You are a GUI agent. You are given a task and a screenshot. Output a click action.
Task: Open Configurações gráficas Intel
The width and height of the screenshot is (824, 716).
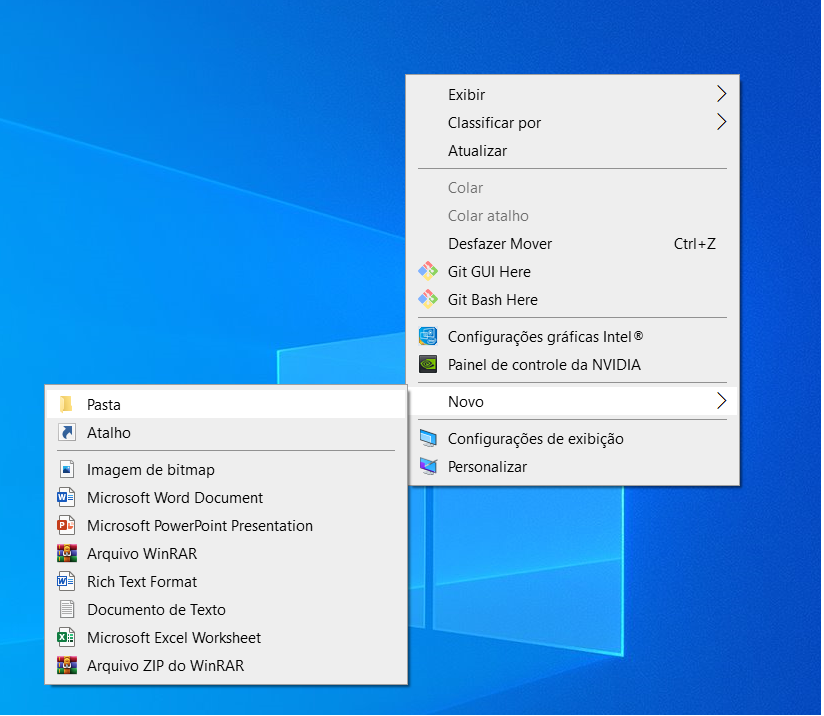point(572,336)
